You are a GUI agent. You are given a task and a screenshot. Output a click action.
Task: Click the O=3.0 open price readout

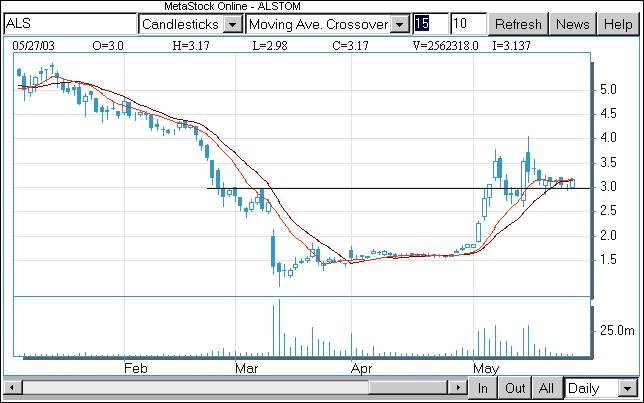[x=108, y=46]
